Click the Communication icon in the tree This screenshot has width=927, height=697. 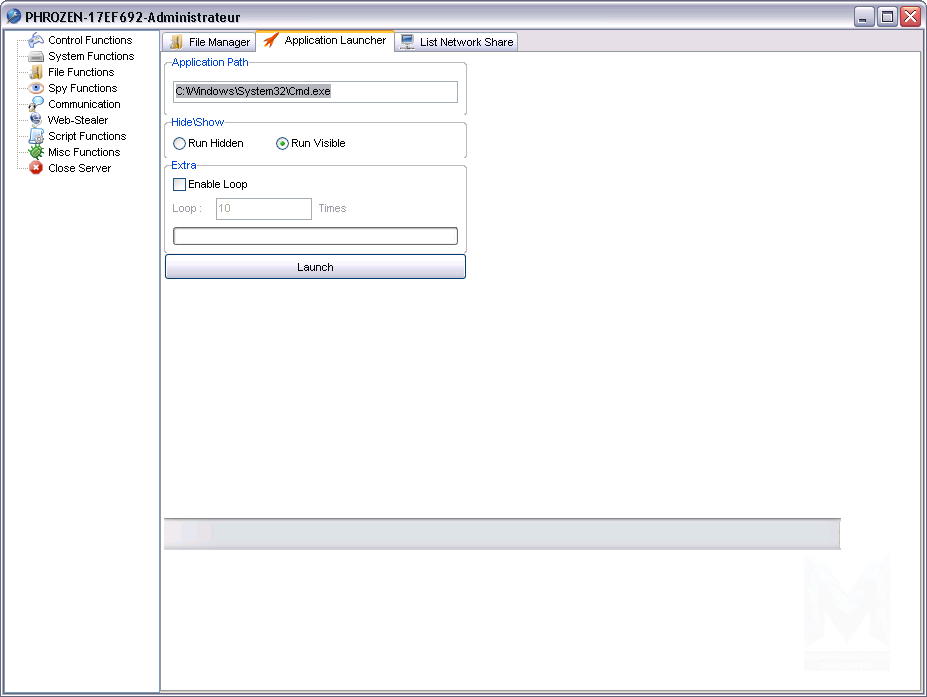click(37, 104)
